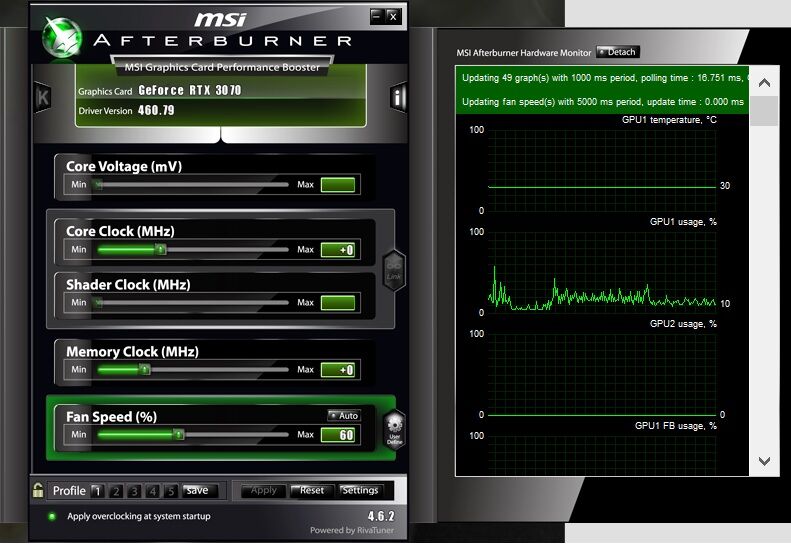Click the Shader Clock value field
This screenshot has width=791, height=544.
click(338, 303)
